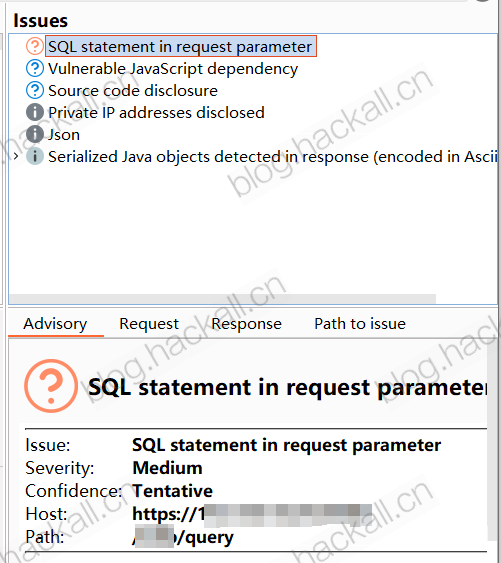
Task: Click the dark info icon beside Json
Action: pyautogui.click(x=35, y=134)
